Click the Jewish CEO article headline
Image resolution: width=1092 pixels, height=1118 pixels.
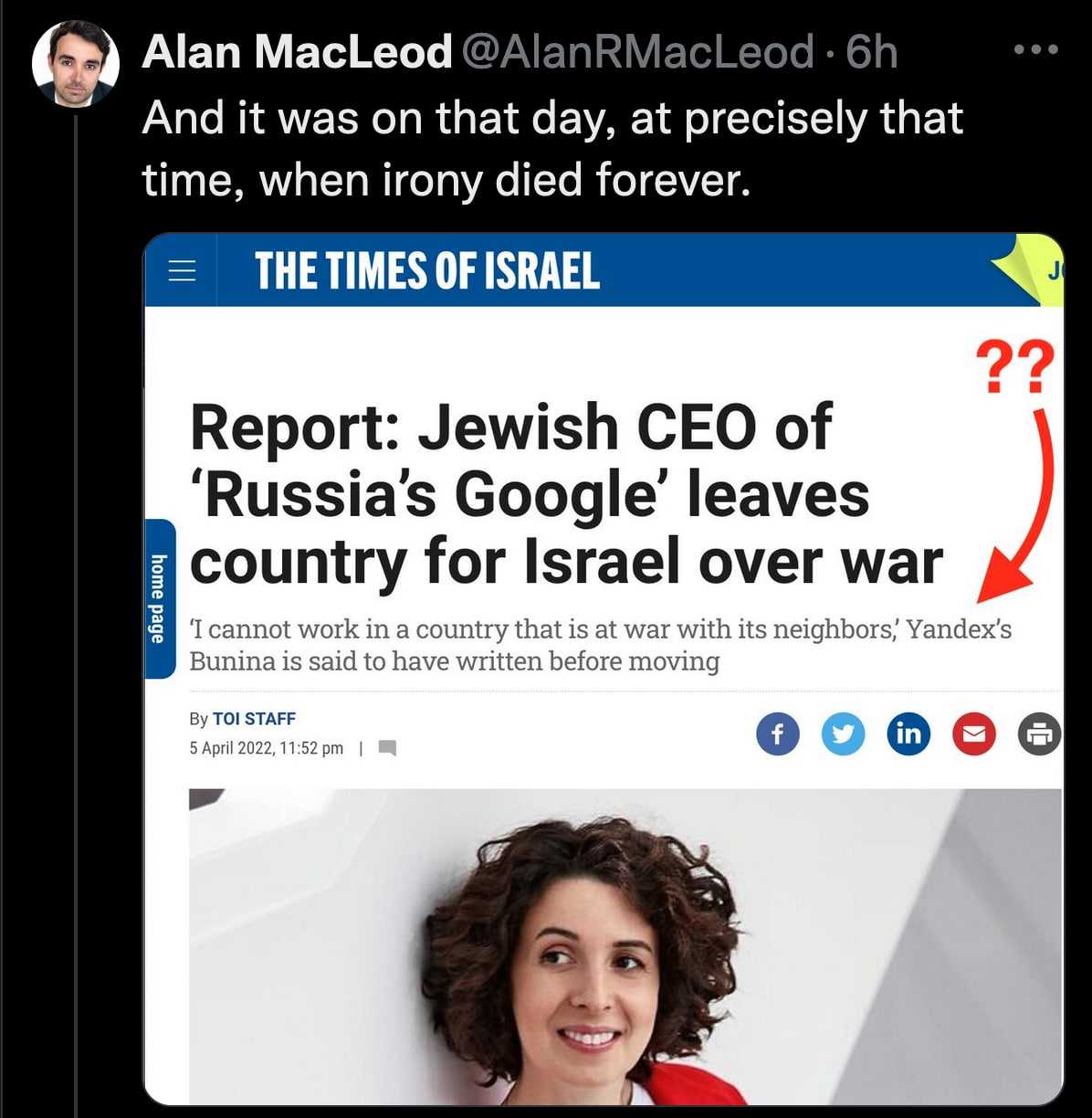pyautogui.click(x=566, y=494)
